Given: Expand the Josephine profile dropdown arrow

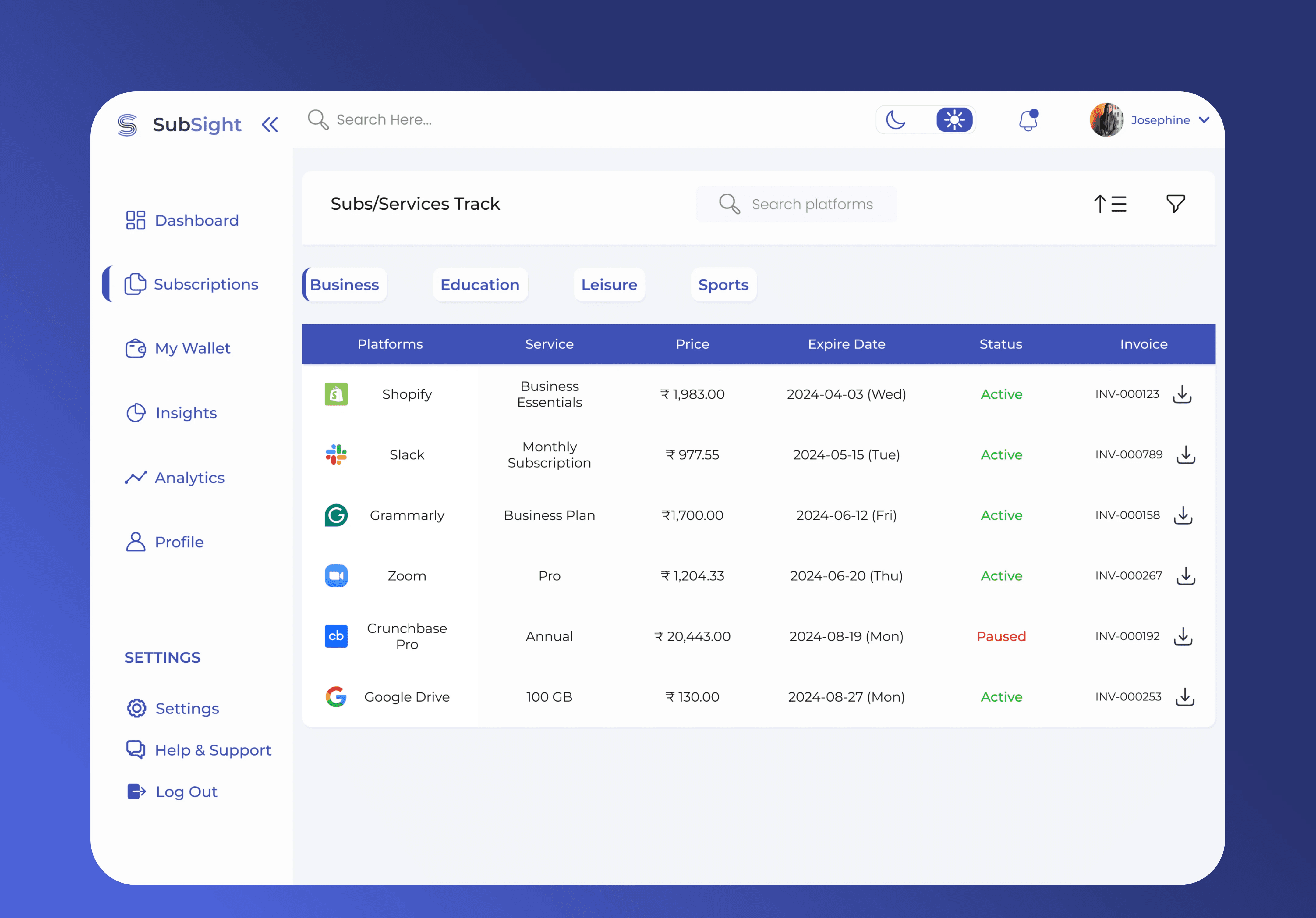Looking at the screenshot, I should [1204, 120].
